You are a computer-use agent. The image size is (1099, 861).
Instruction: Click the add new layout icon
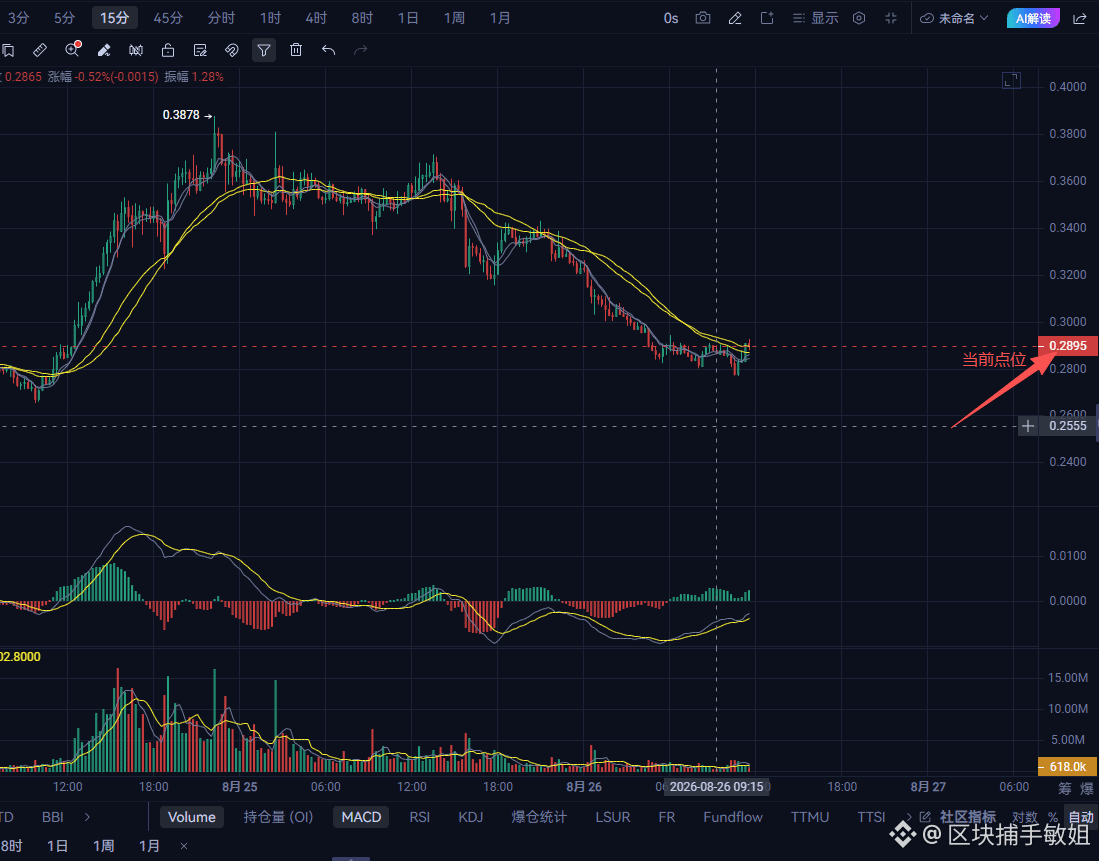767,18
